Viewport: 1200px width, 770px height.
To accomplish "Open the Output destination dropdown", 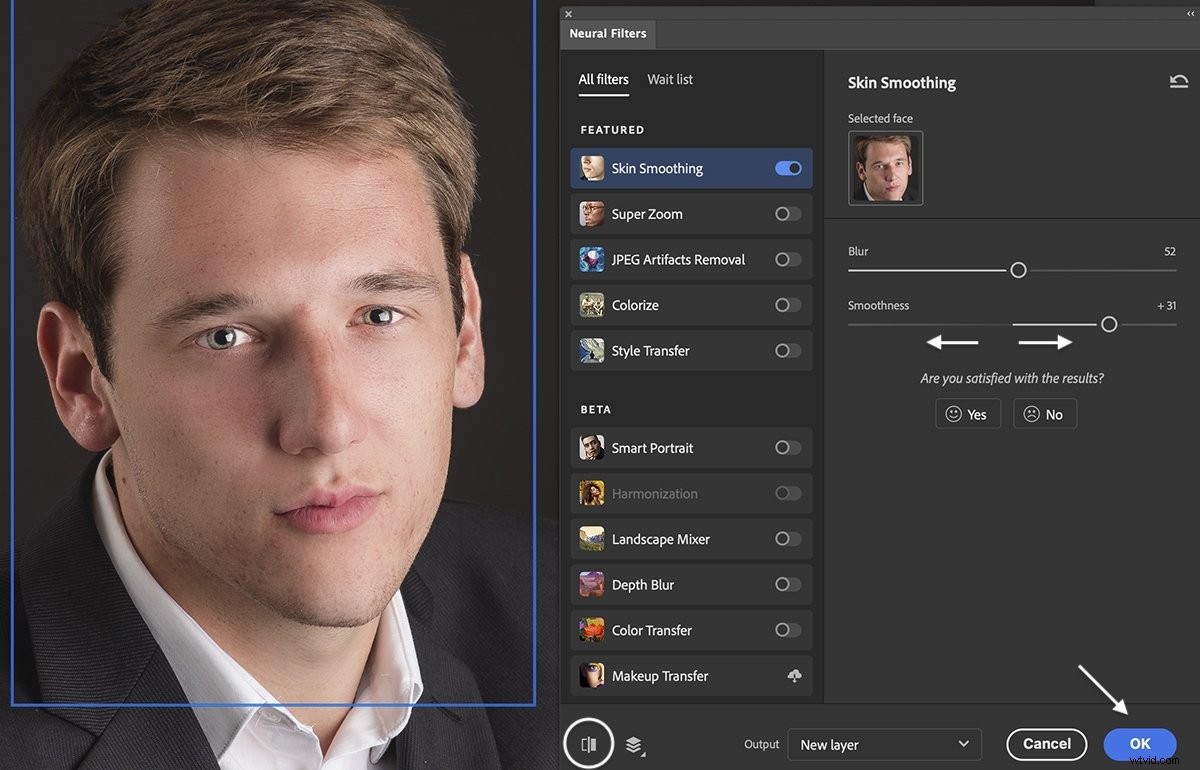I will tap(884, 744).
